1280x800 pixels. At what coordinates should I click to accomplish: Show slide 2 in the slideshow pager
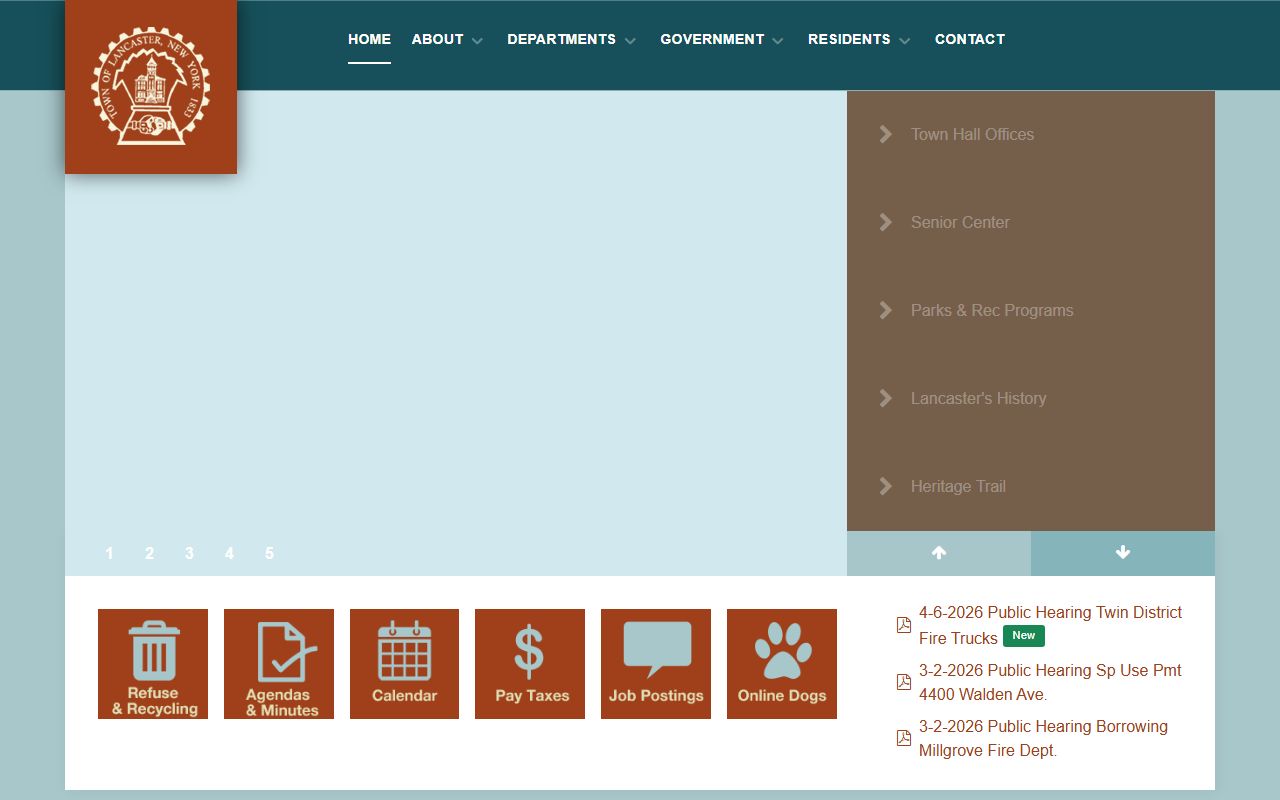(x=149, y=553)
